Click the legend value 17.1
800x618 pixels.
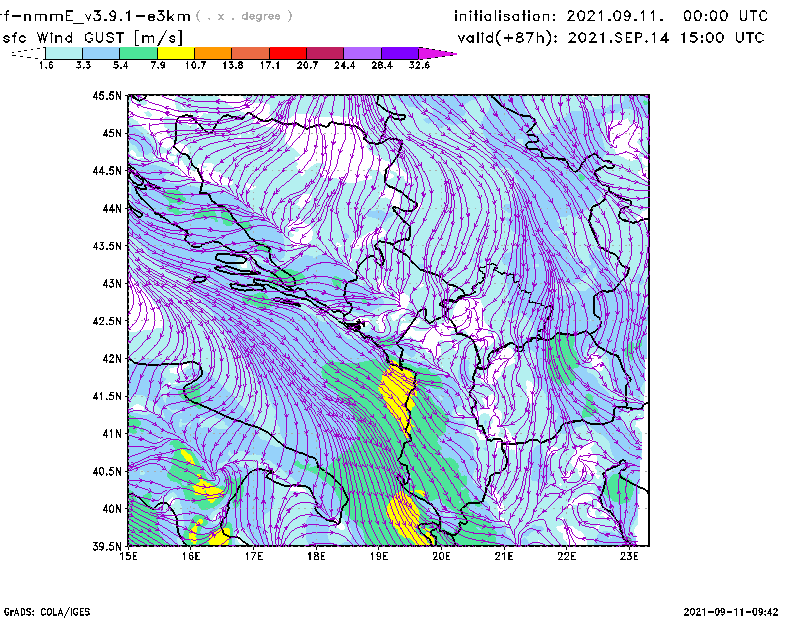click(x=269, y=65)
